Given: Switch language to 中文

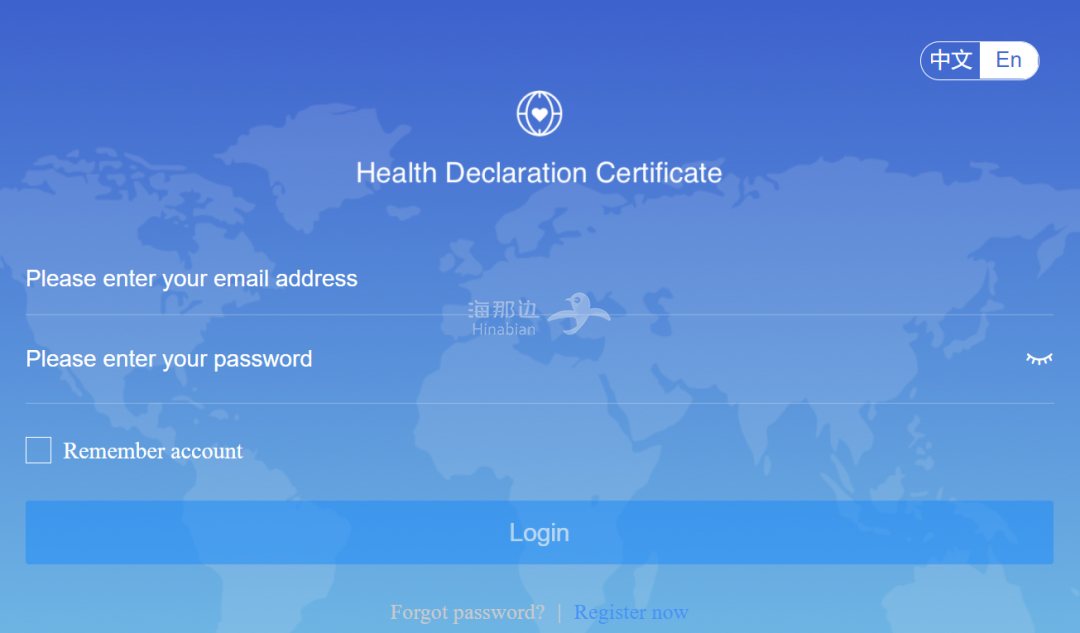Looking at the screenshot, I should 951,60.
